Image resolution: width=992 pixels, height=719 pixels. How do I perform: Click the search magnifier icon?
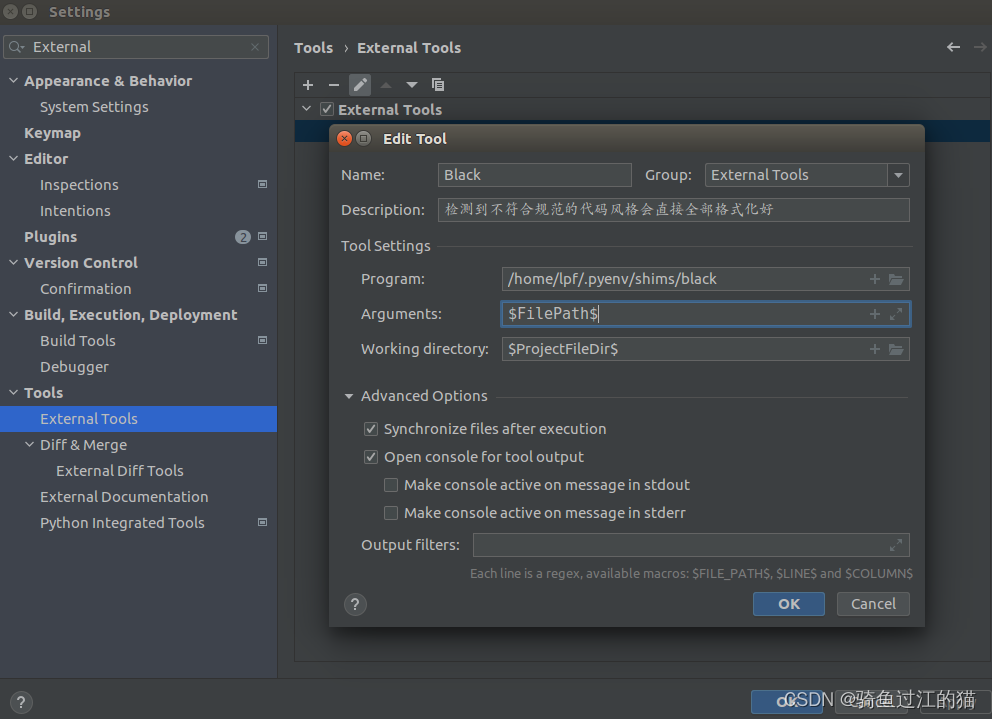(16, 47)
